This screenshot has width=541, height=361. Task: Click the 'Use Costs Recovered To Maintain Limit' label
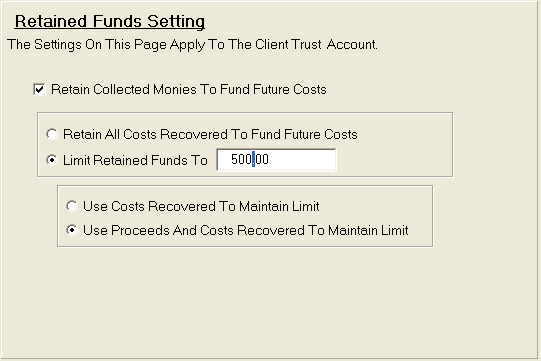[x=201, y=206]
